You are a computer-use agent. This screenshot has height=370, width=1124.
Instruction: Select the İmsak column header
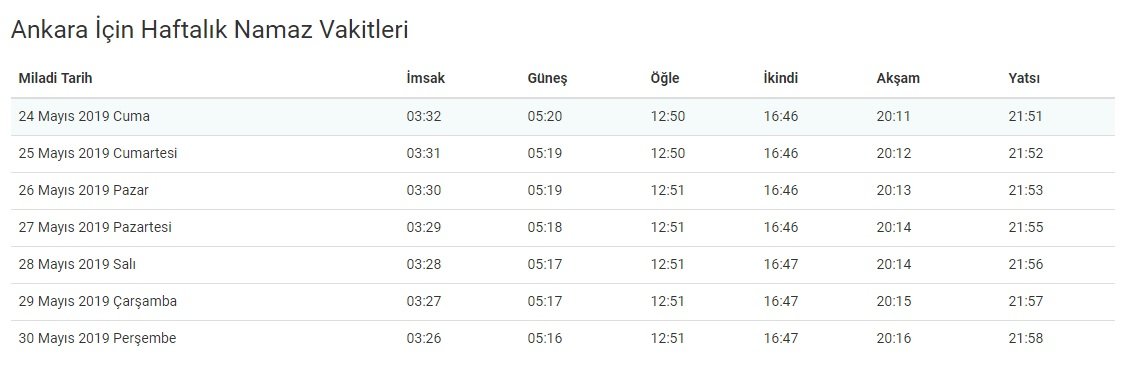tap(425, 78)
